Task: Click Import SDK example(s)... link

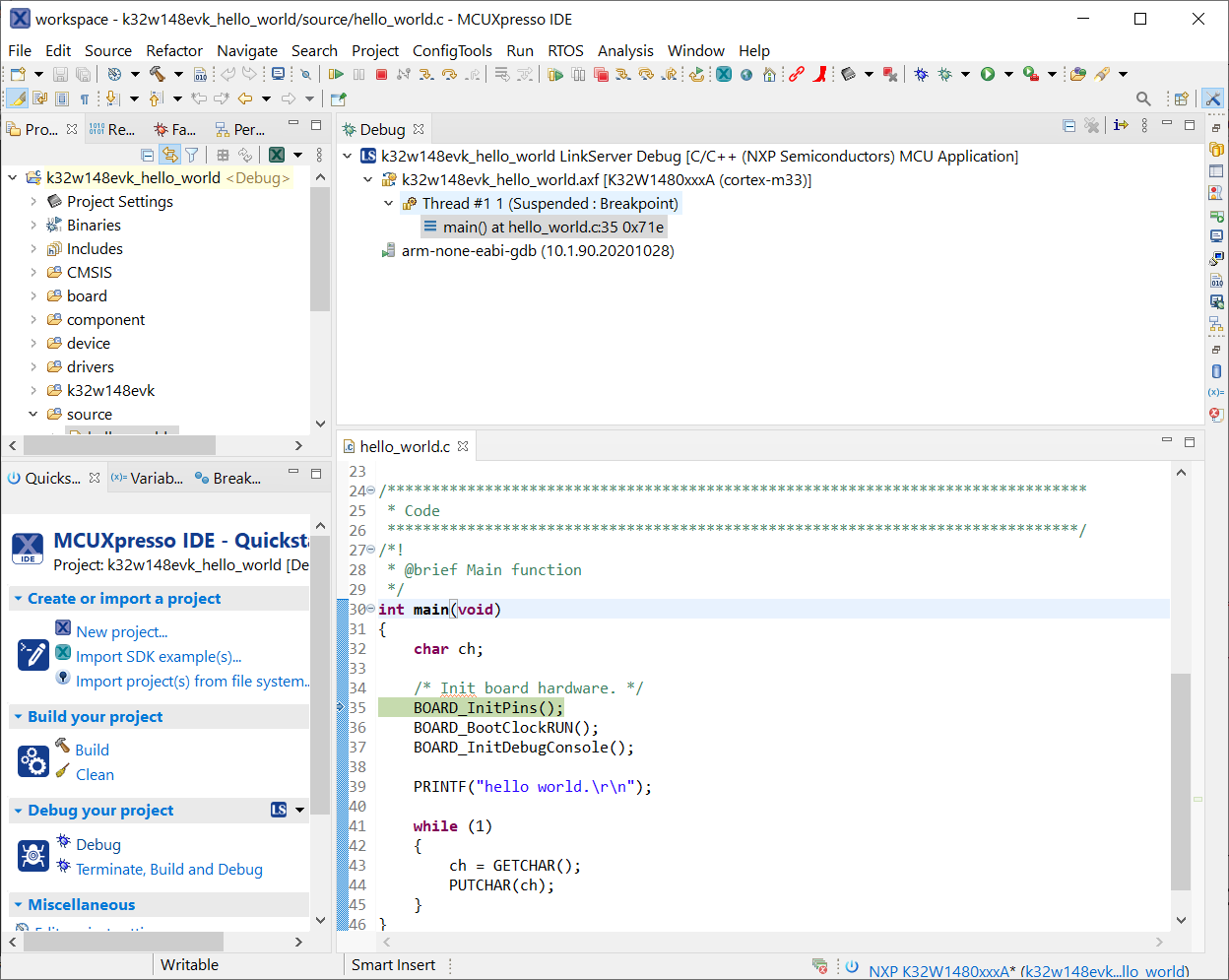Action: (x=159, y=657)
